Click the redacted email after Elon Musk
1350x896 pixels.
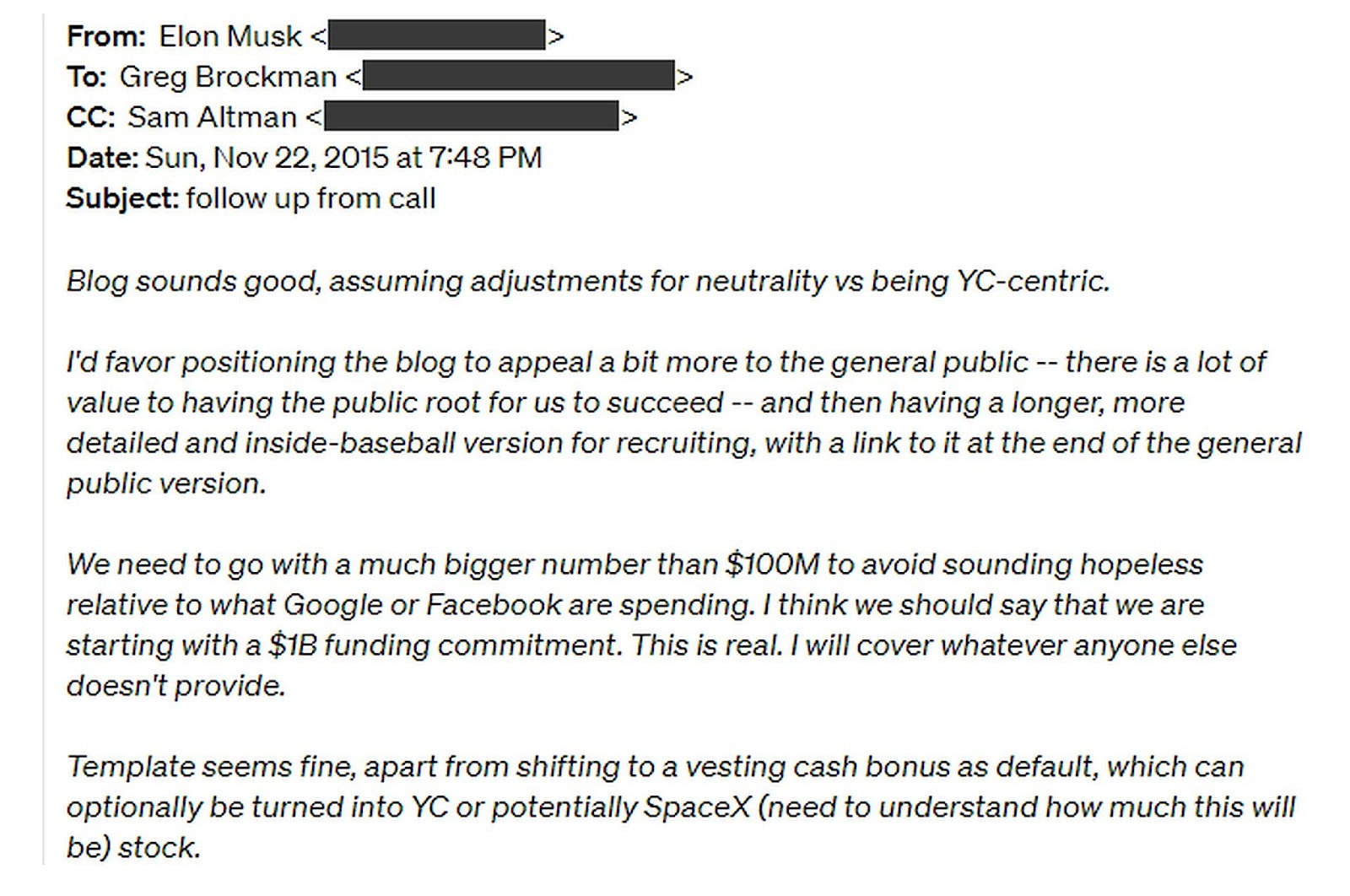pyautogui.click(x=436, y=35)
